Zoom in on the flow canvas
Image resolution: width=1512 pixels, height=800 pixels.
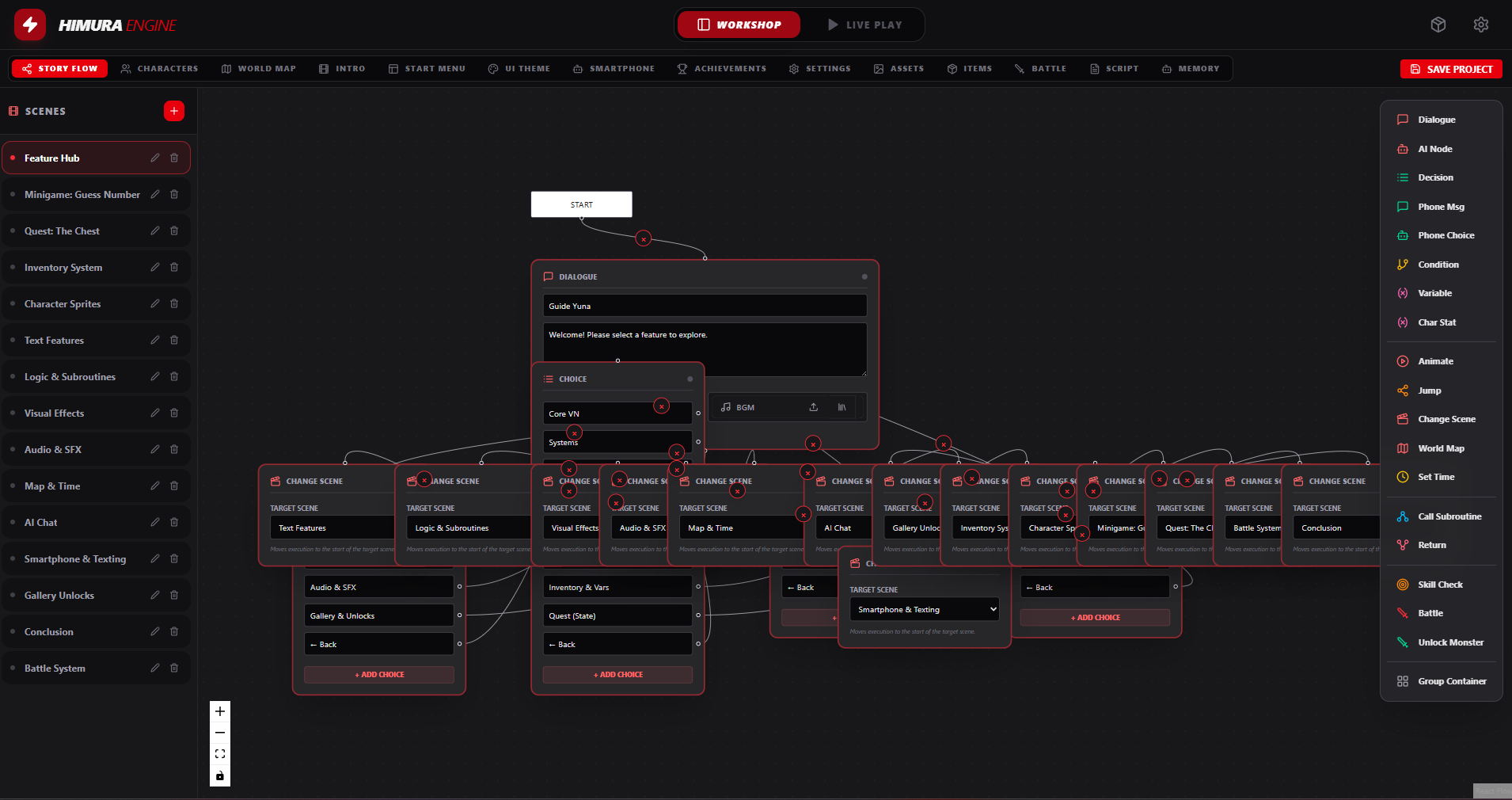220,711
